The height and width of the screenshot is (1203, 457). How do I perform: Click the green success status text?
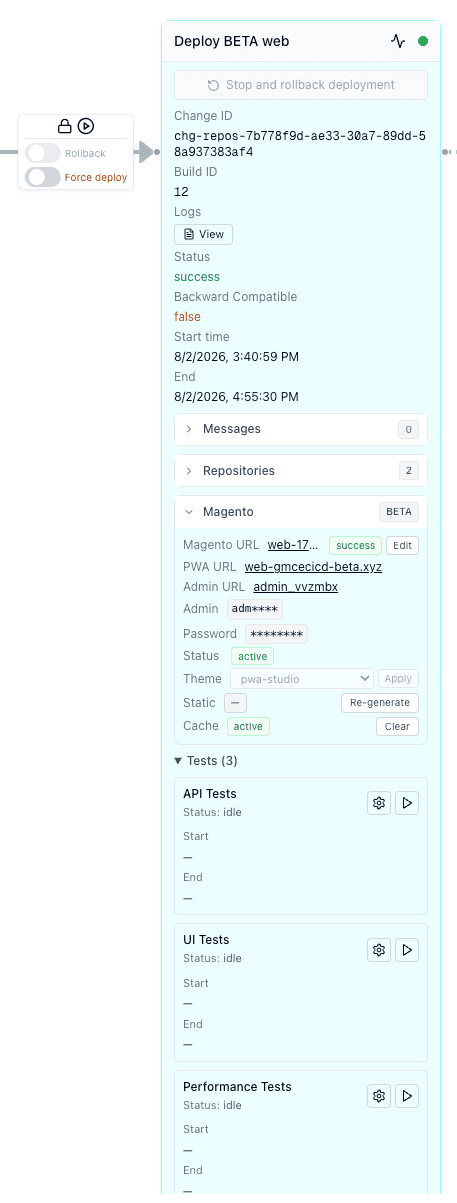[197, 277]
